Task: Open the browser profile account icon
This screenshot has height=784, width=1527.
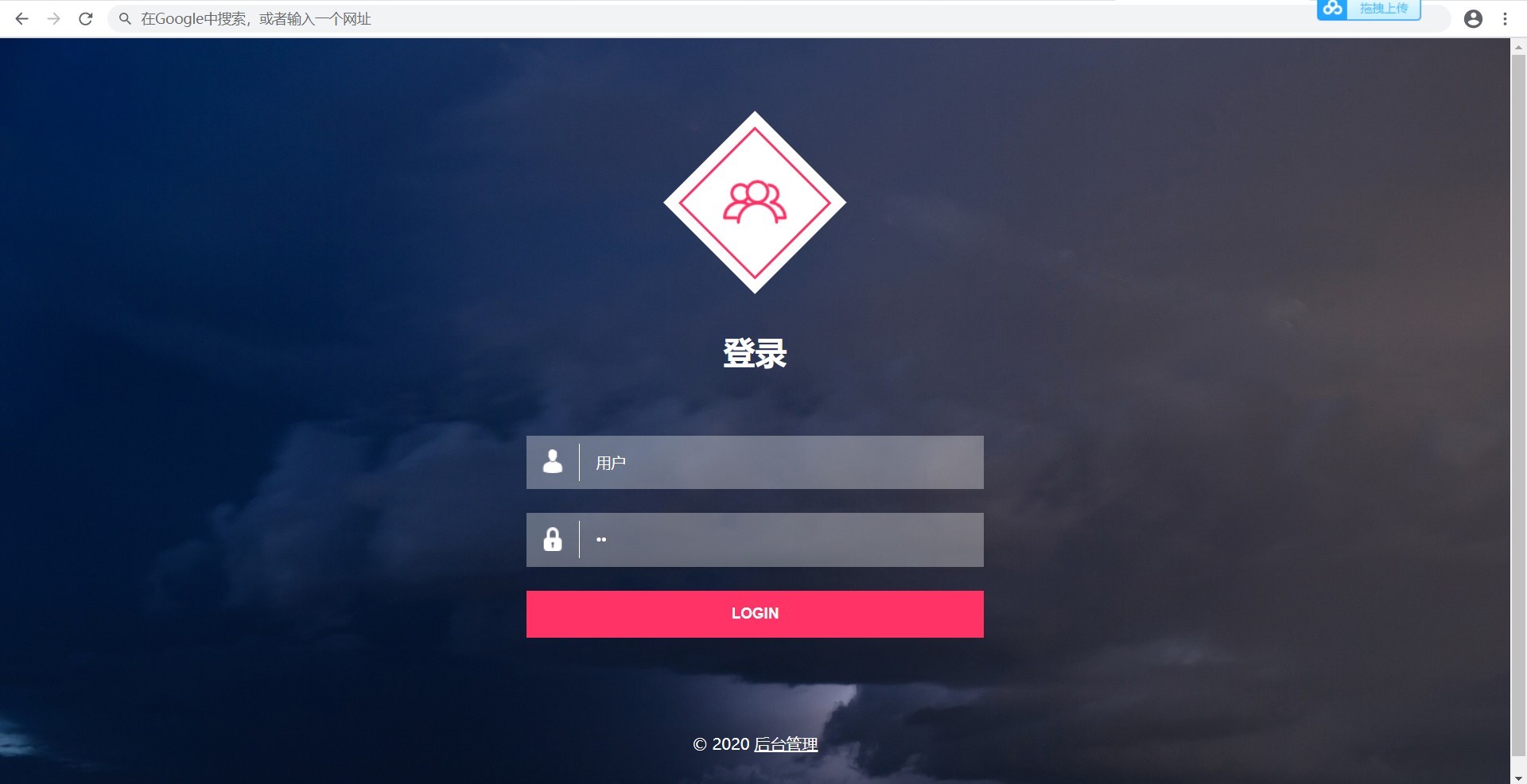Action: (1473, 19)
